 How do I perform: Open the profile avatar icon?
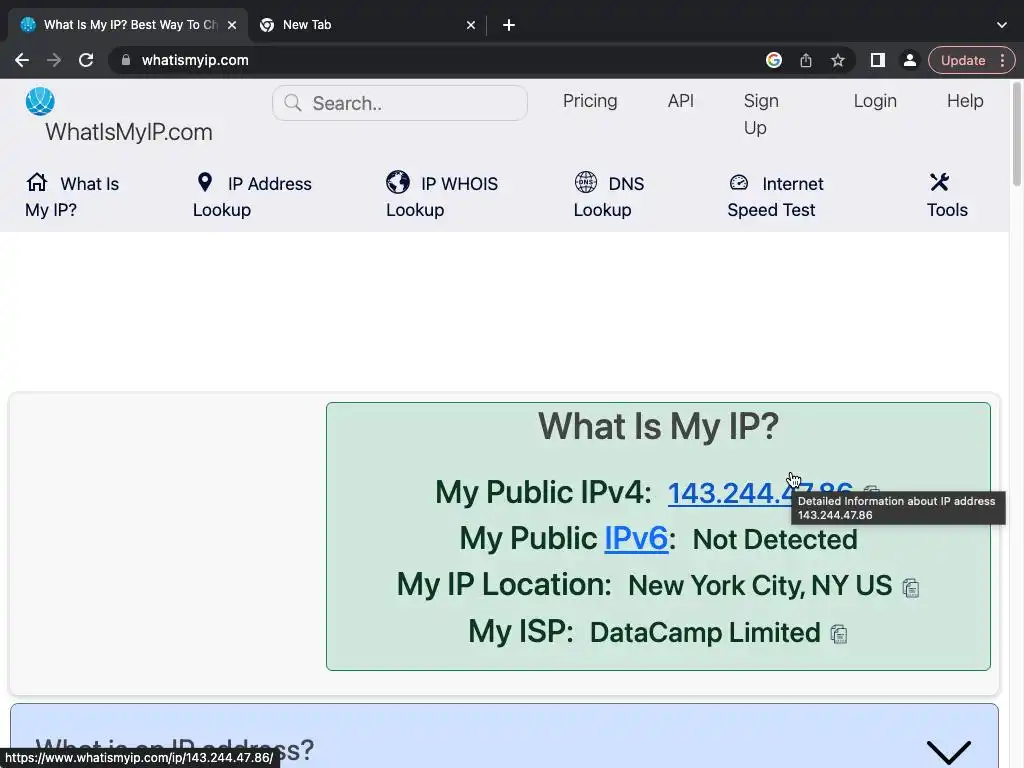(x=909, y=60)
